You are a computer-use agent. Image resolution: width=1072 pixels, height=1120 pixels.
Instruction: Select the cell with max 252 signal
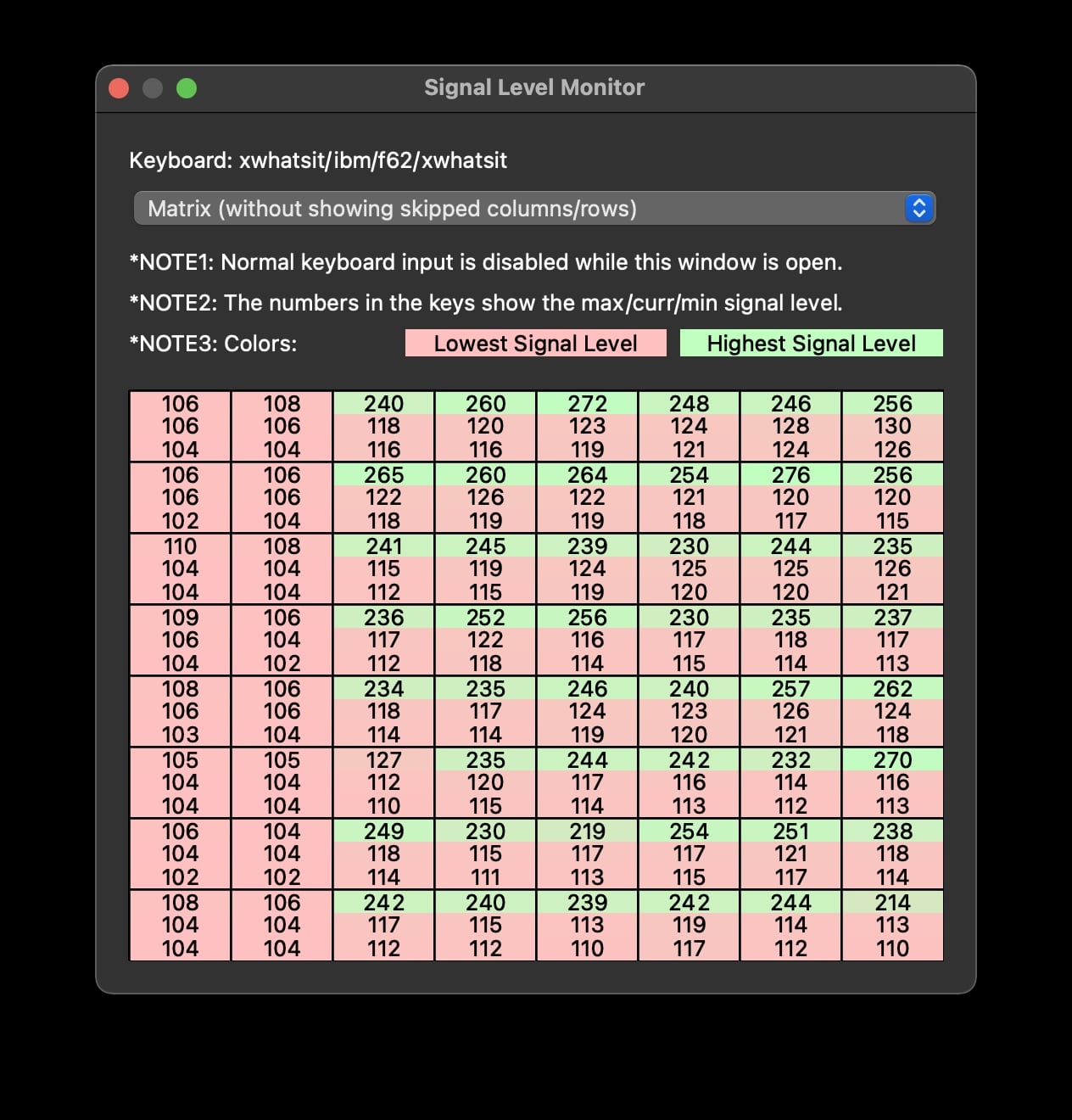pyautogui.click(x=486, y=641)
